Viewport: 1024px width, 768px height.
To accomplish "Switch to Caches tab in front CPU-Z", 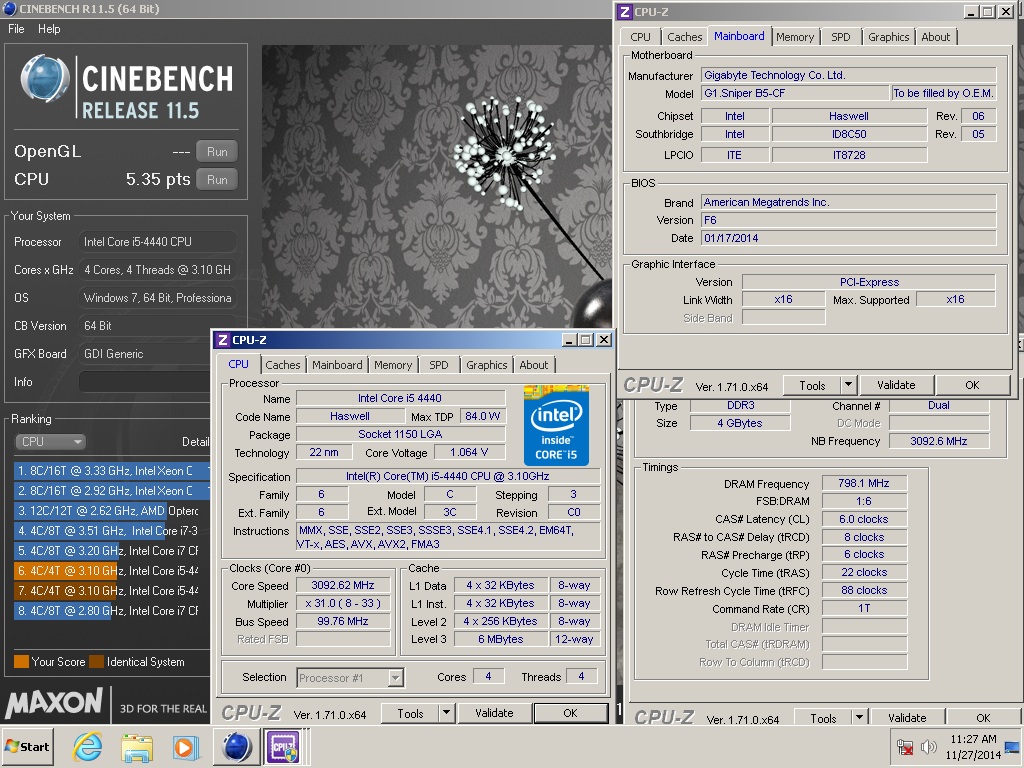I will pos(283,365).
